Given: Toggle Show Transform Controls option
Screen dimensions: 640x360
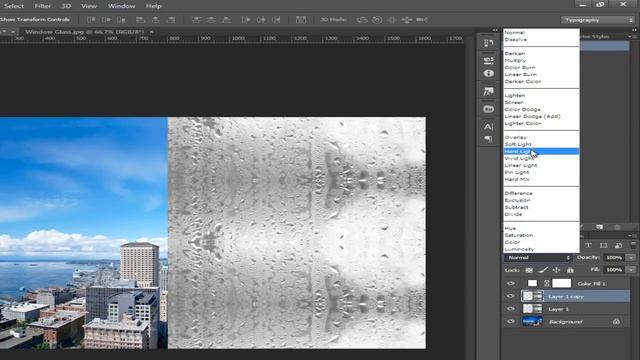Looking at the screenshot, I should tap(35, 20).
